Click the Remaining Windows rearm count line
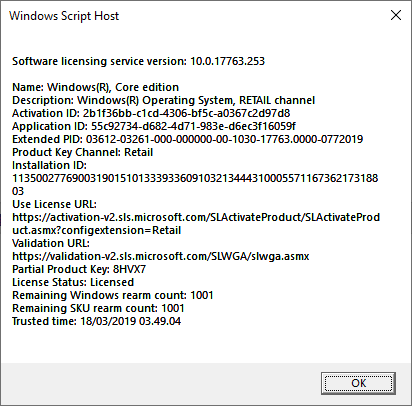412x406 pixels. click(x=113, y=295)
